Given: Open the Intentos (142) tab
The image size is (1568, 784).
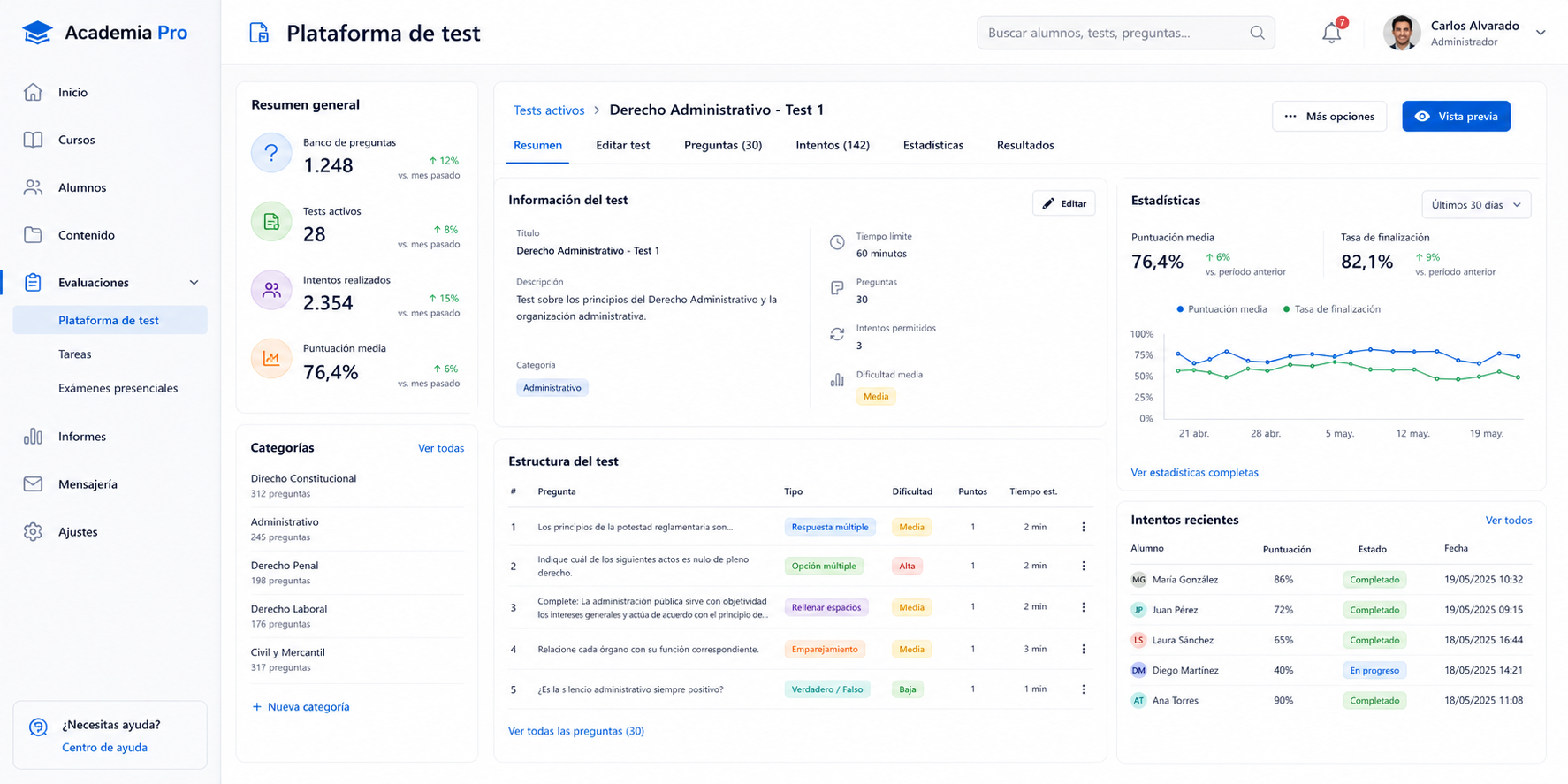Looking at the screenshot, I should click(833, 145).
